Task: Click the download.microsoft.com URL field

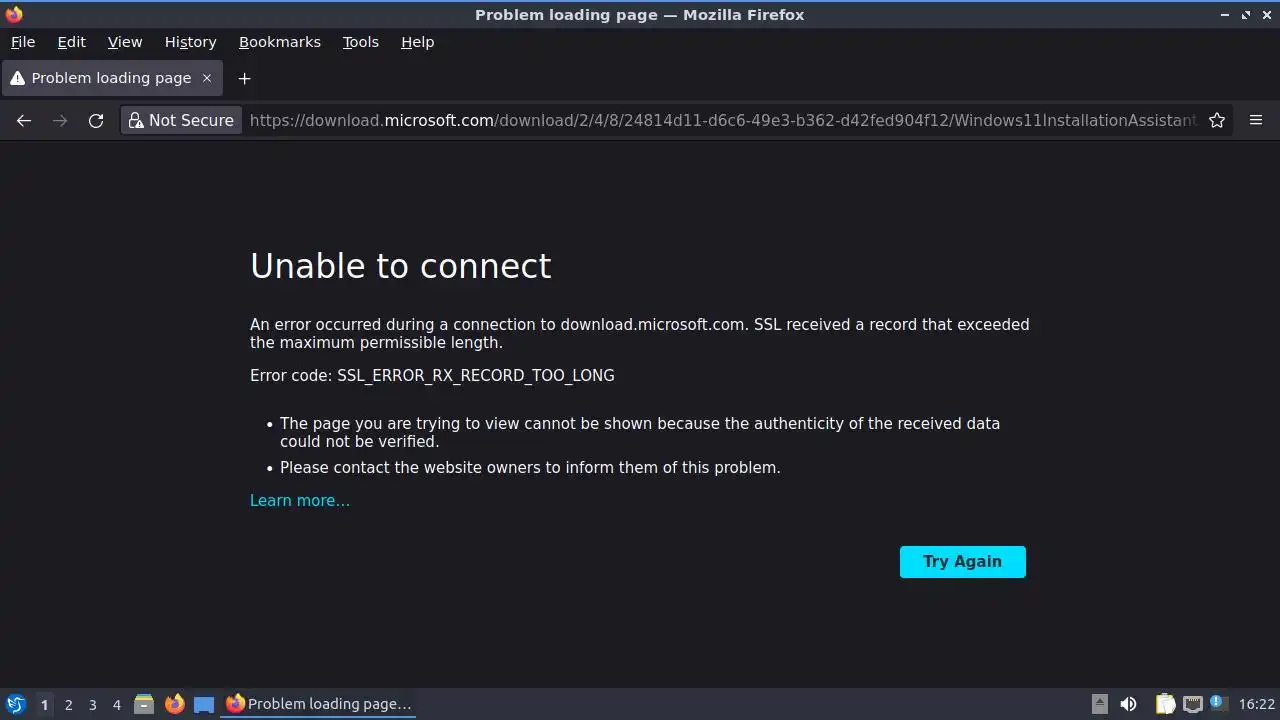Action: (722, 120)
